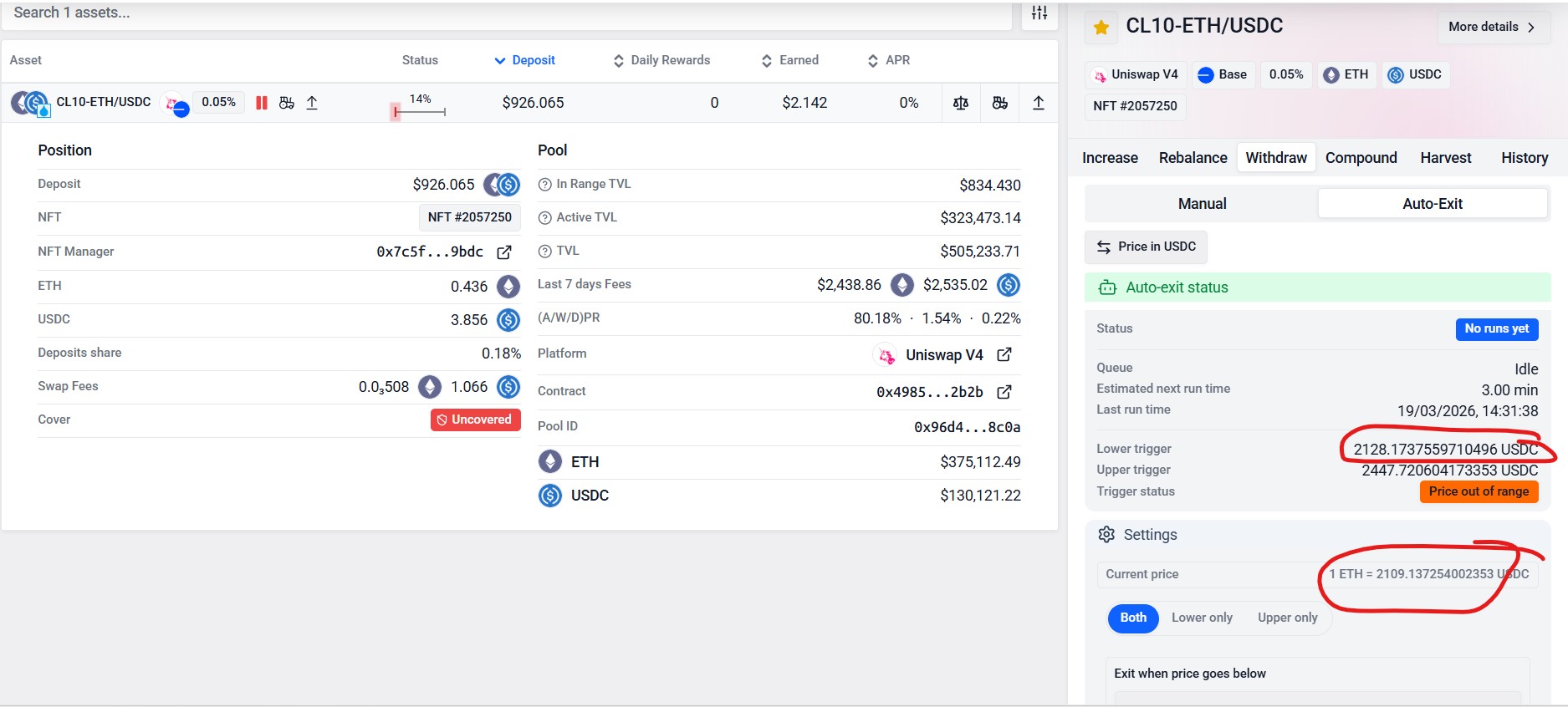The height and width of the screenshot is (707, 1568).
Task: Sort the table by Deposit column
Action: tap(524, 60)
